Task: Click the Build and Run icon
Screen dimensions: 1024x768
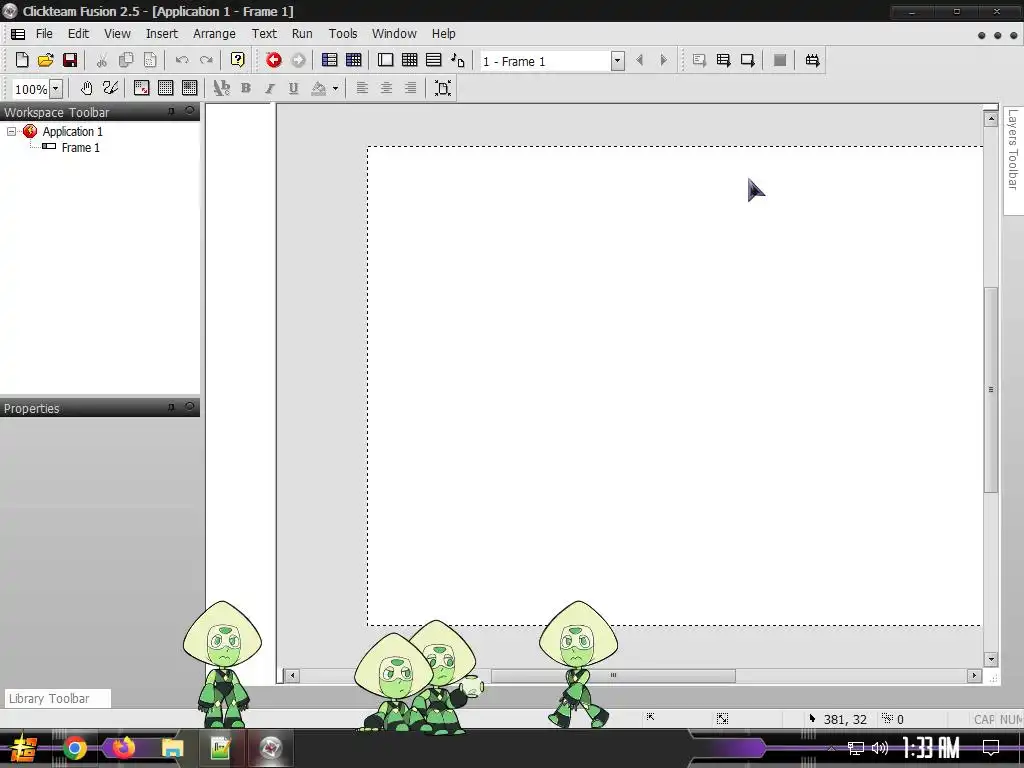Action: pyautogui.click(x=812, y=61)
